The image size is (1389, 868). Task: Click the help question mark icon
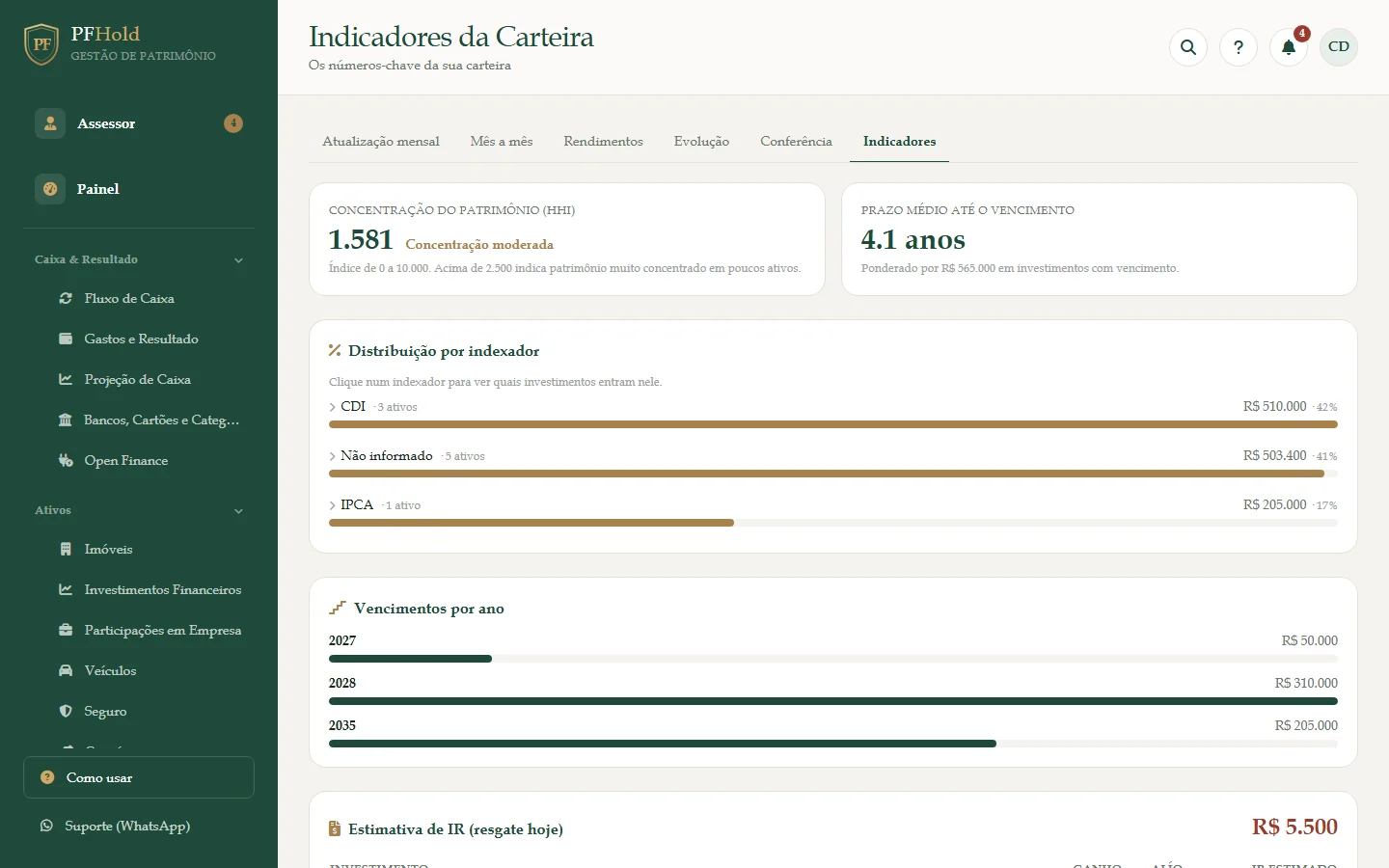point(1239,46)
